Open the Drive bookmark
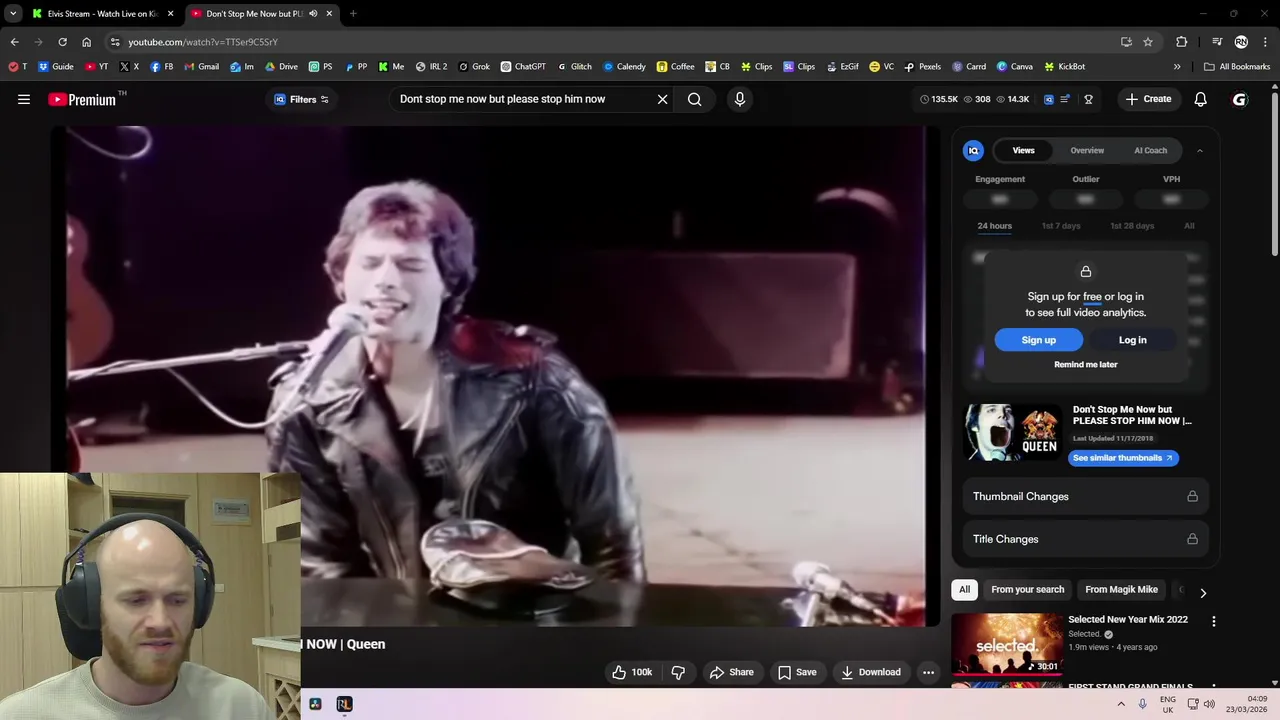The height and width of the screenshot is (720, 1280). pyautogui.click(x=281, y=66)
